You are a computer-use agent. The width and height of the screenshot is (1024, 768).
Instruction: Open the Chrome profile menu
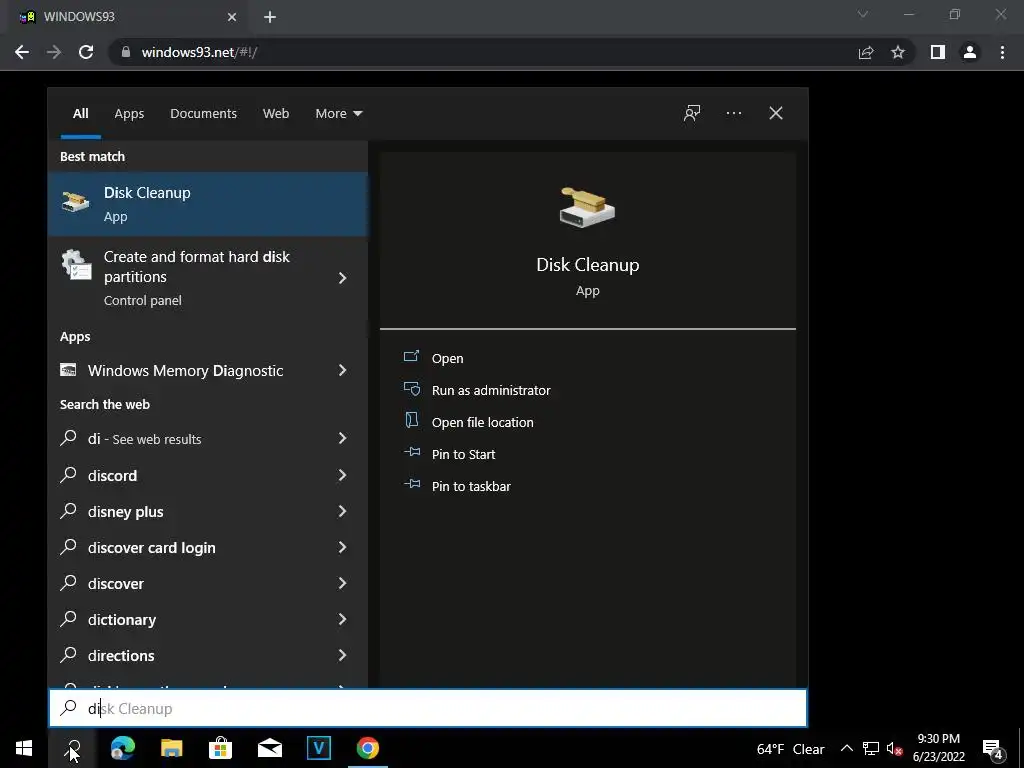(970, 52)
